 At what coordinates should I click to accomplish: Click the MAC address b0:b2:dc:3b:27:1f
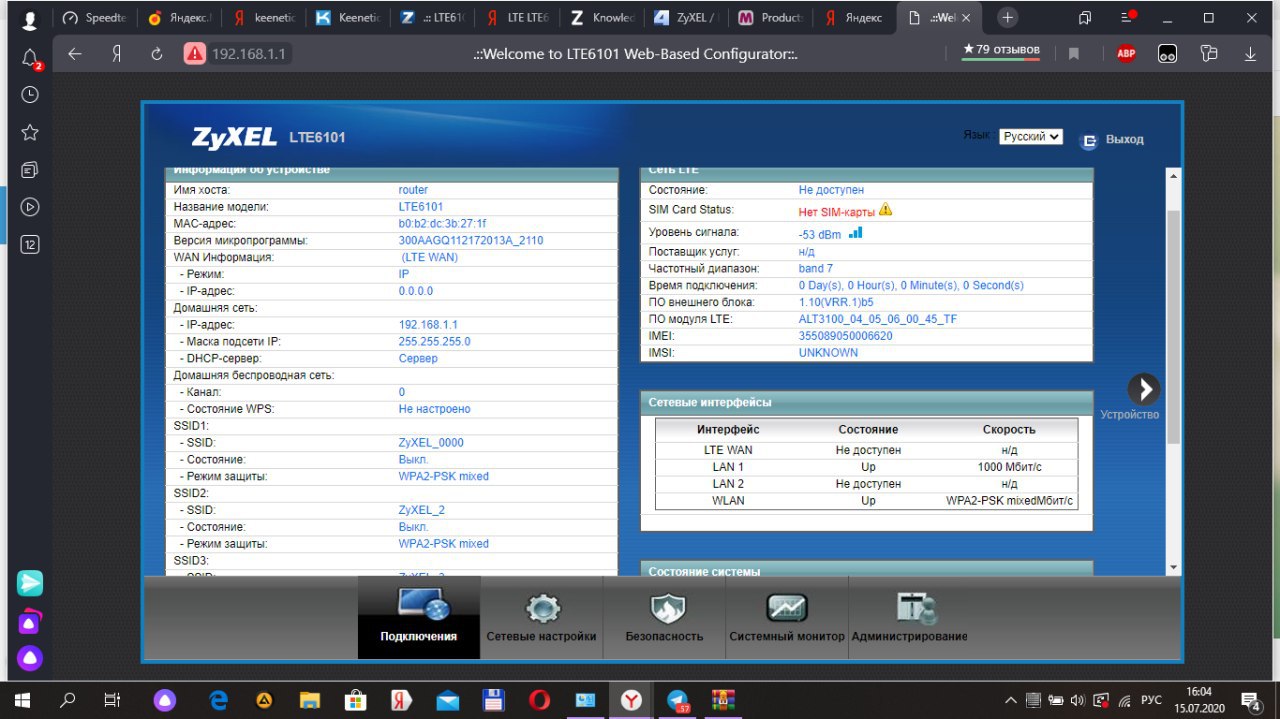[x=442, y=224]
